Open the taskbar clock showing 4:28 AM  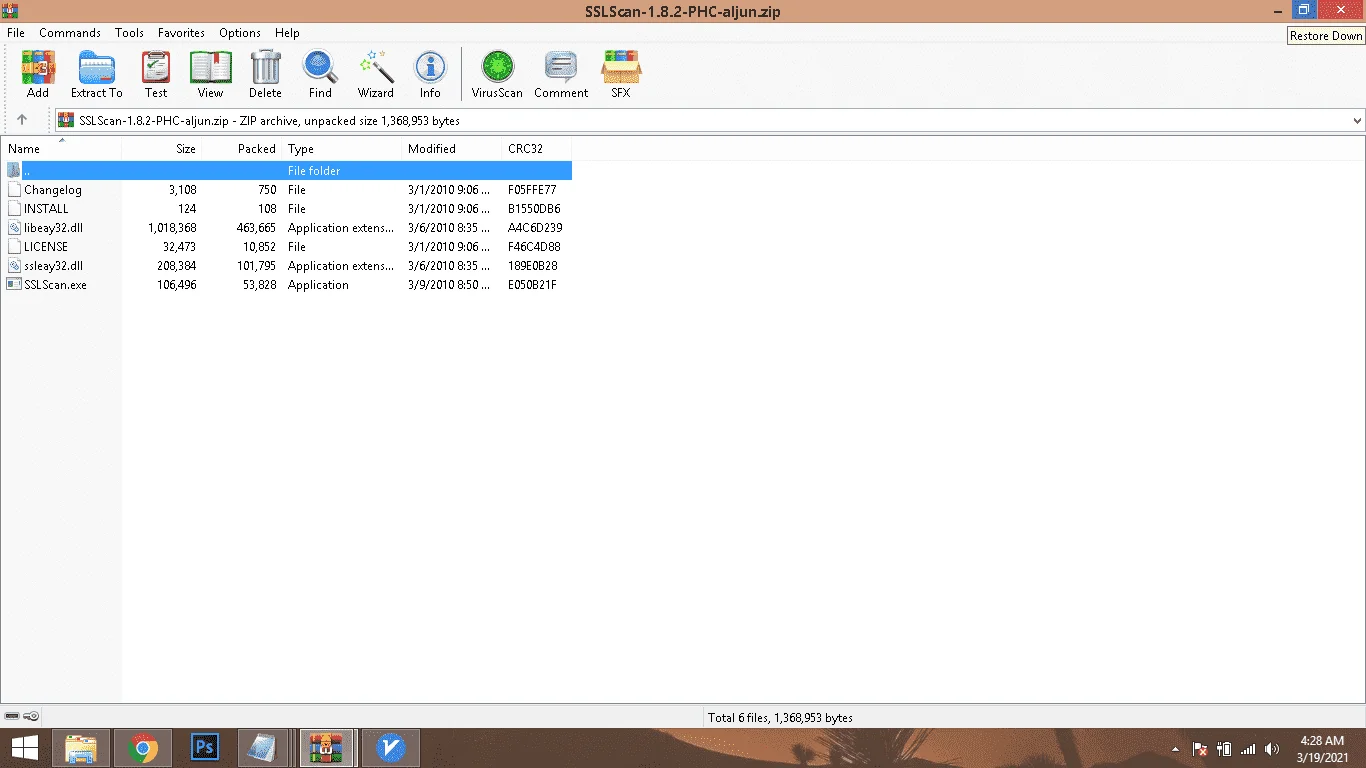[1322, 748]
